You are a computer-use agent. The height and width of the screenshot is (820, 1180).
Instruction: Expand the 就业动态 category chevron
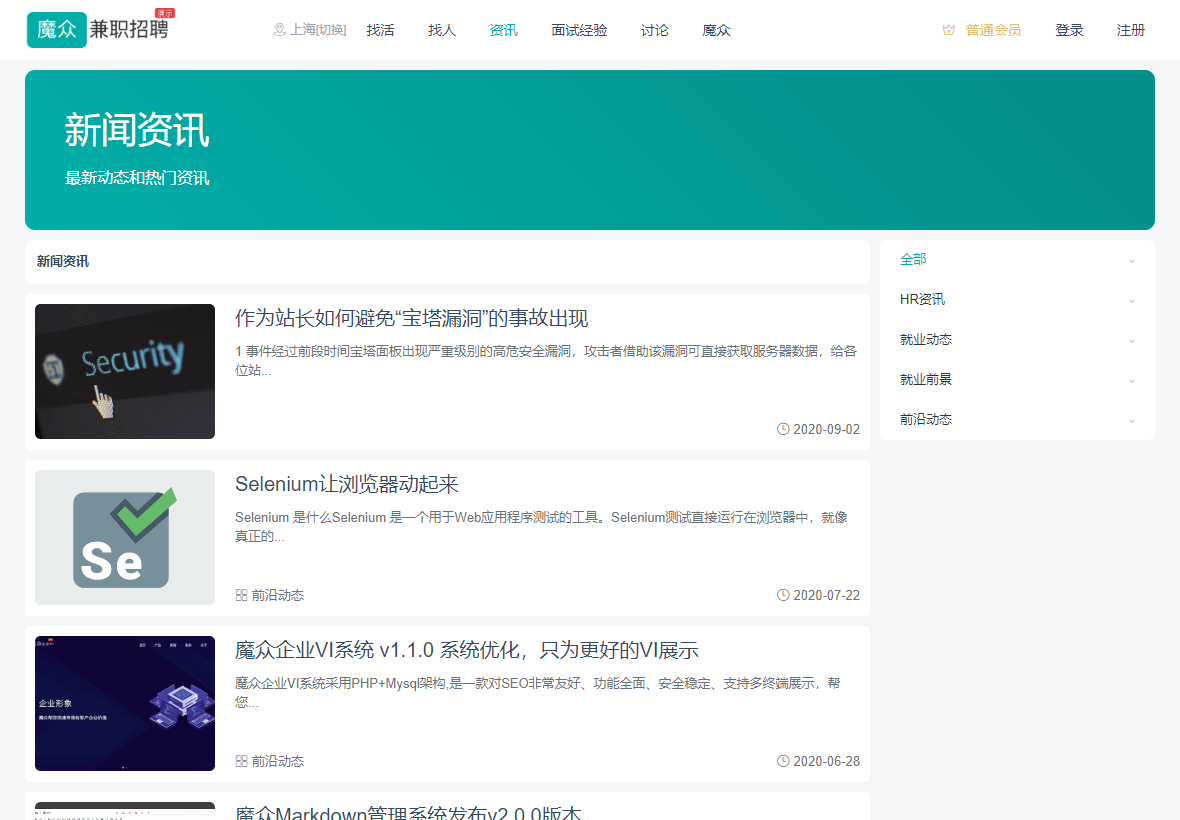click(1132, 341)
